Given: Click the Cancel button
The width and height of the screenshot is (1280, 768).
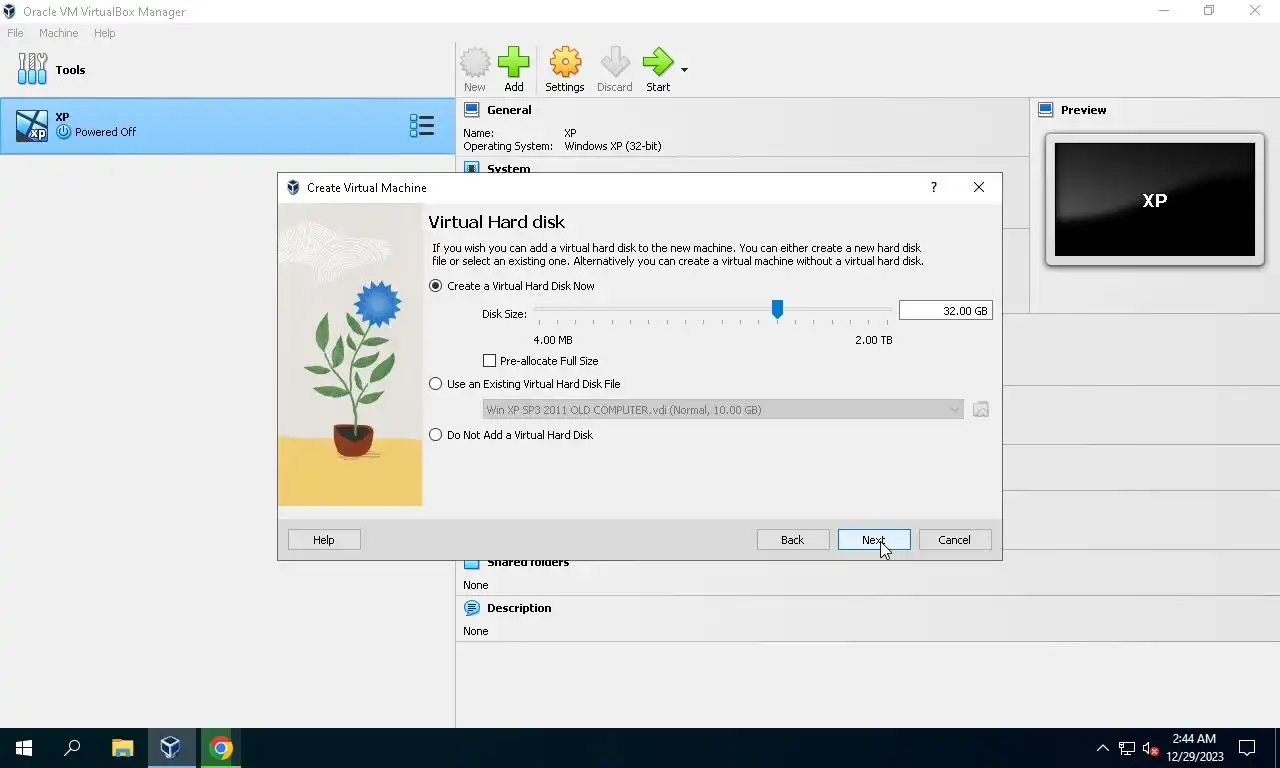Looking at the screenshot, I should [955, 540].
